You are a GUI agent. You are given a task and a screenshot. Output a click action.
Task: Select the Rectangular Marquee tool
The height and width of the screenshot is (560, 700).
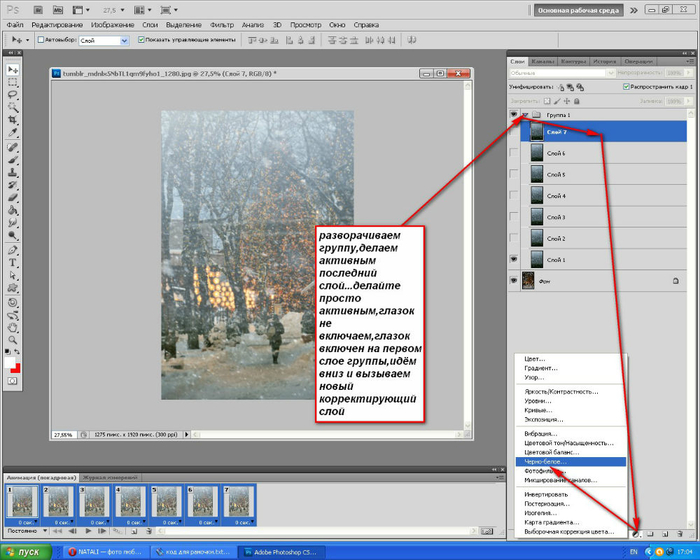[x=12, y=83]
